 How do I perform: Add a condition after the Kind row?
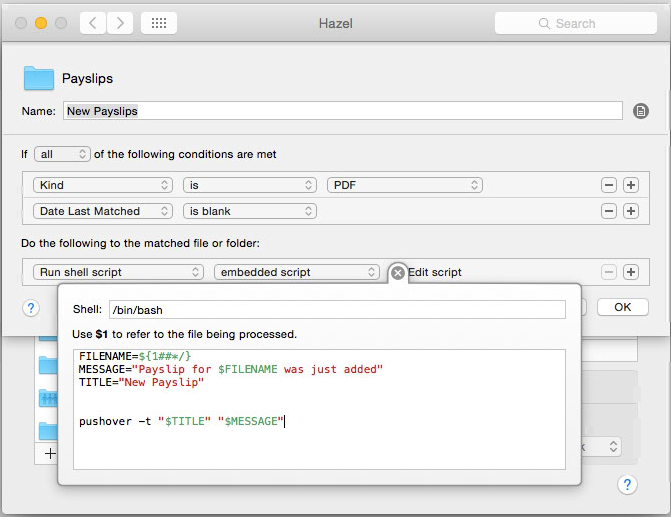coord(630,185)
